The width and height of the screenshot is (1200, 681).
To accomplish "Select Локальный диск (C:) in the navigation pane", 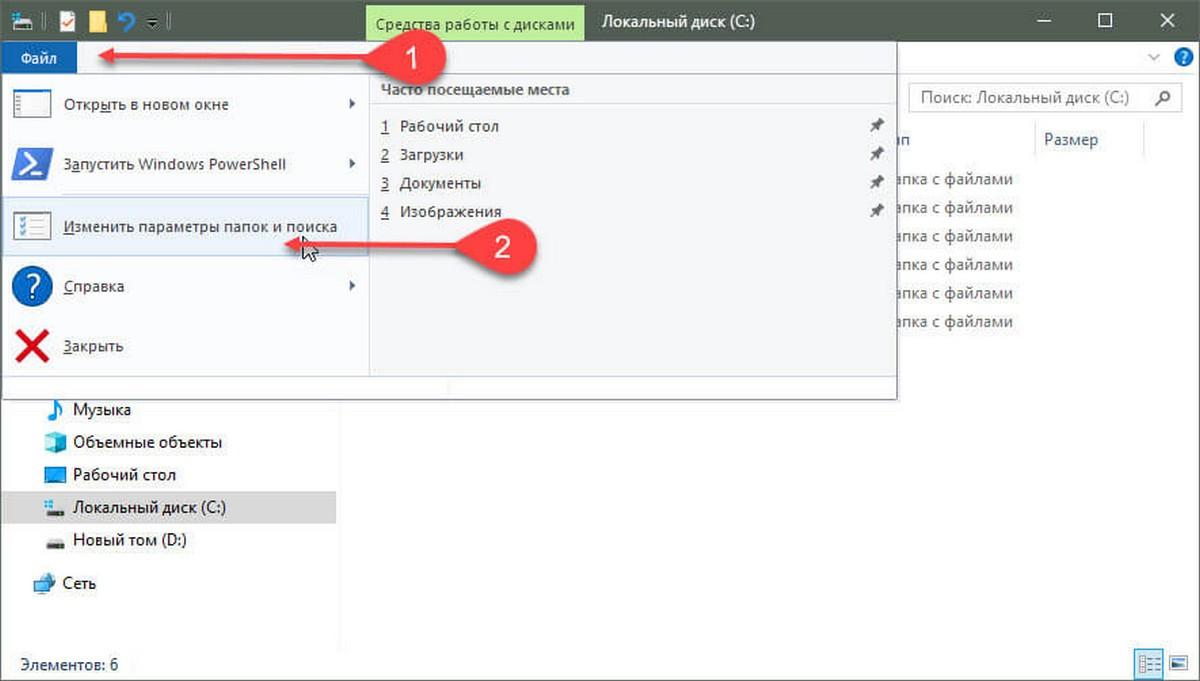I will coord(149,508).
